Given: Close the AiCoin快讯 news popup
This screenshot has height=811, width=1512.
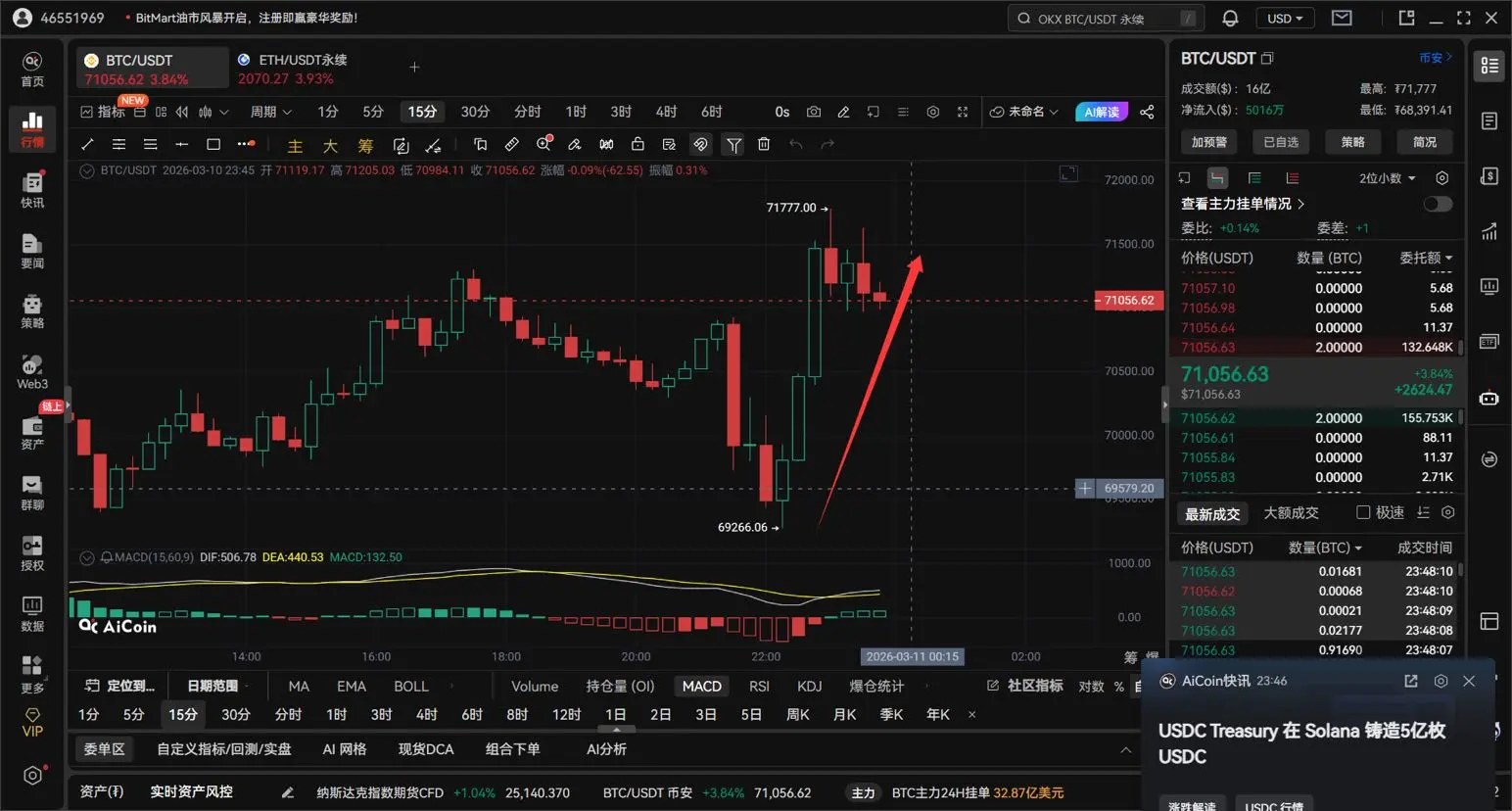Looking at the screenshot, I should [x=1469, y=681].
